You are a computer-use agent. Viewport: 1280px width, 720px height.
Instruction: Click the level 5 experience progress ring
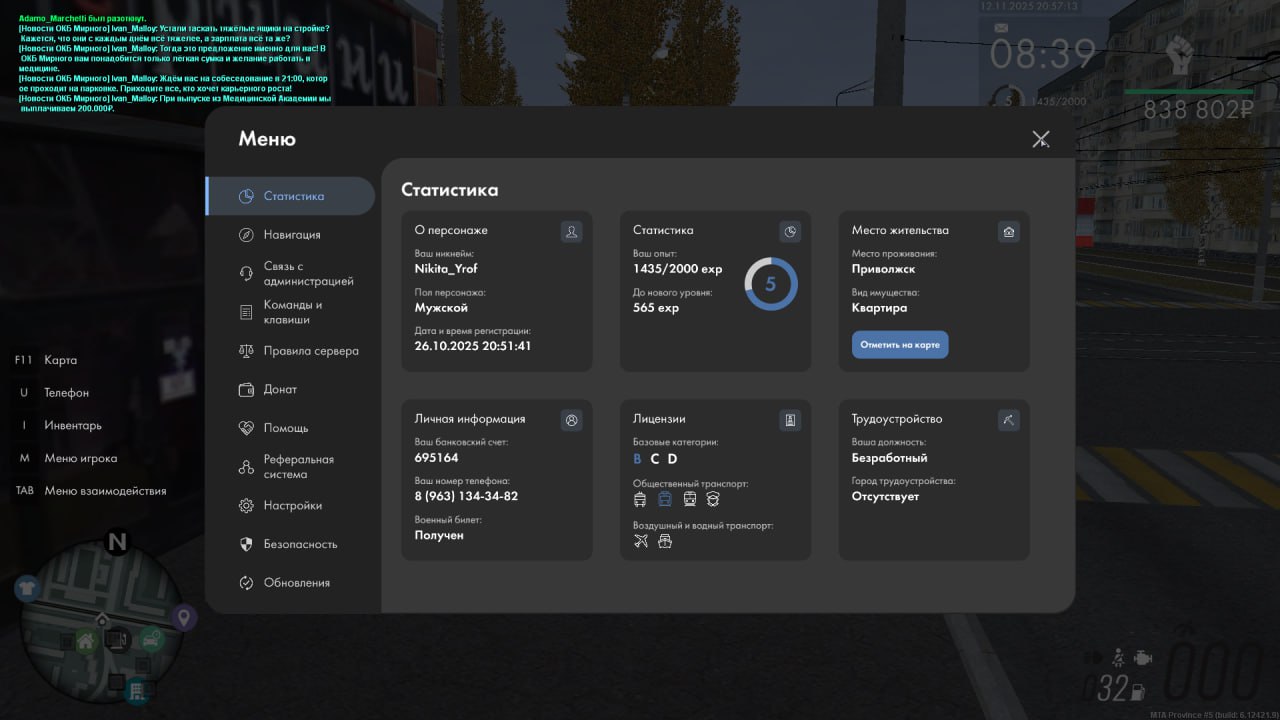(x=770, y=284)
